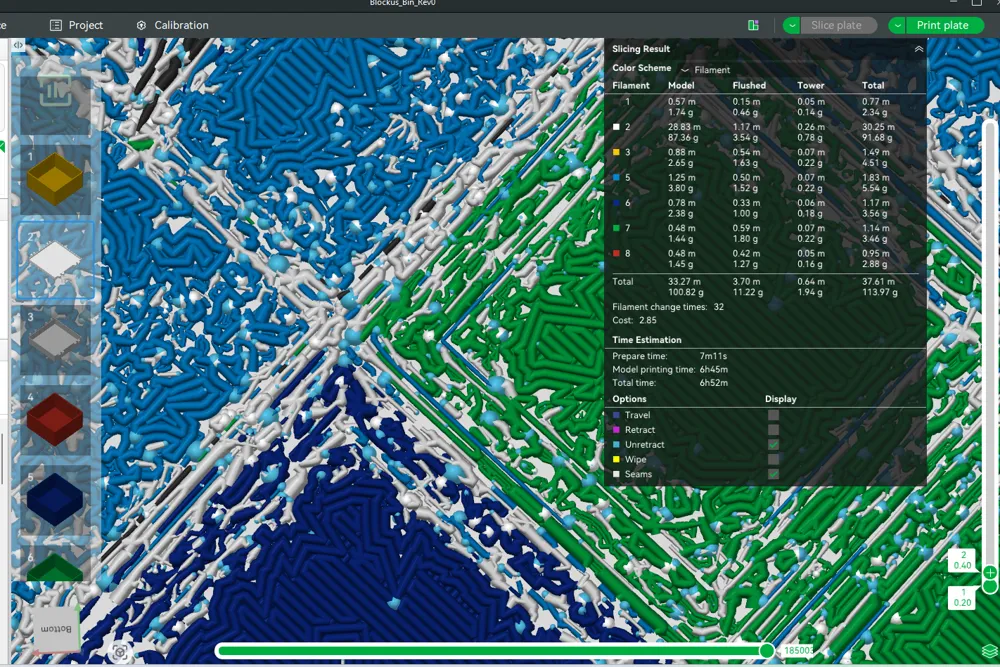Click the Slice plate button
The height and width of the screenshot is (667, 1000).
(x=836, y=25)
